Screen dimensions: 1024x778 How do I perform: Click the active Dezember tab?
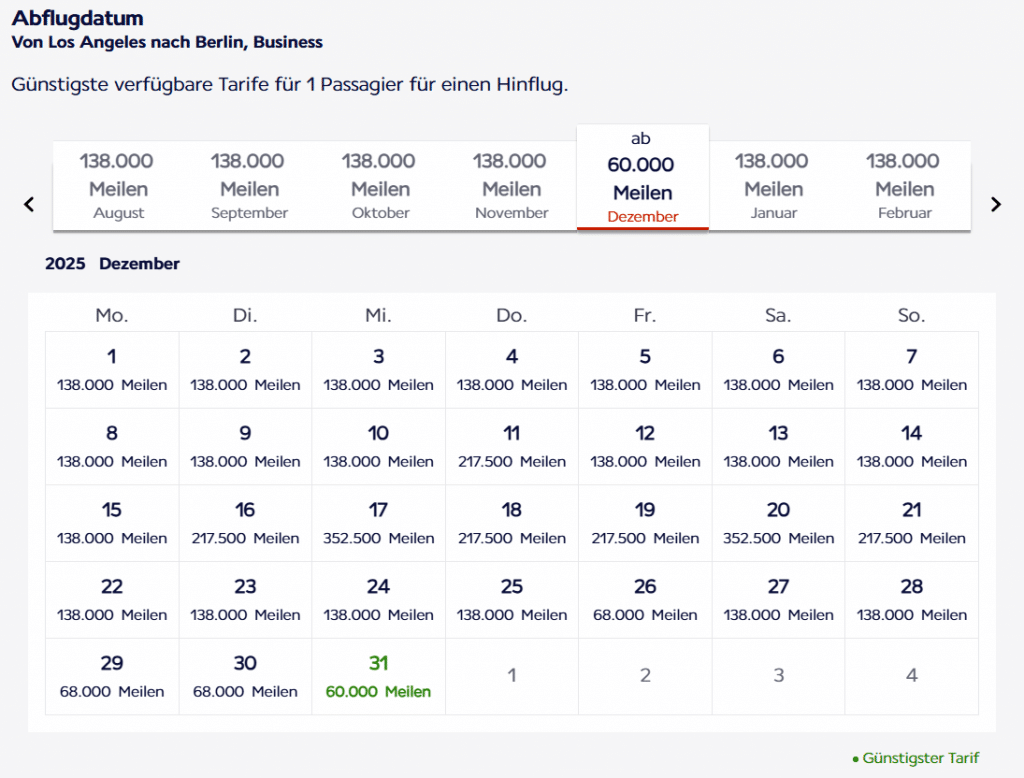643,178
